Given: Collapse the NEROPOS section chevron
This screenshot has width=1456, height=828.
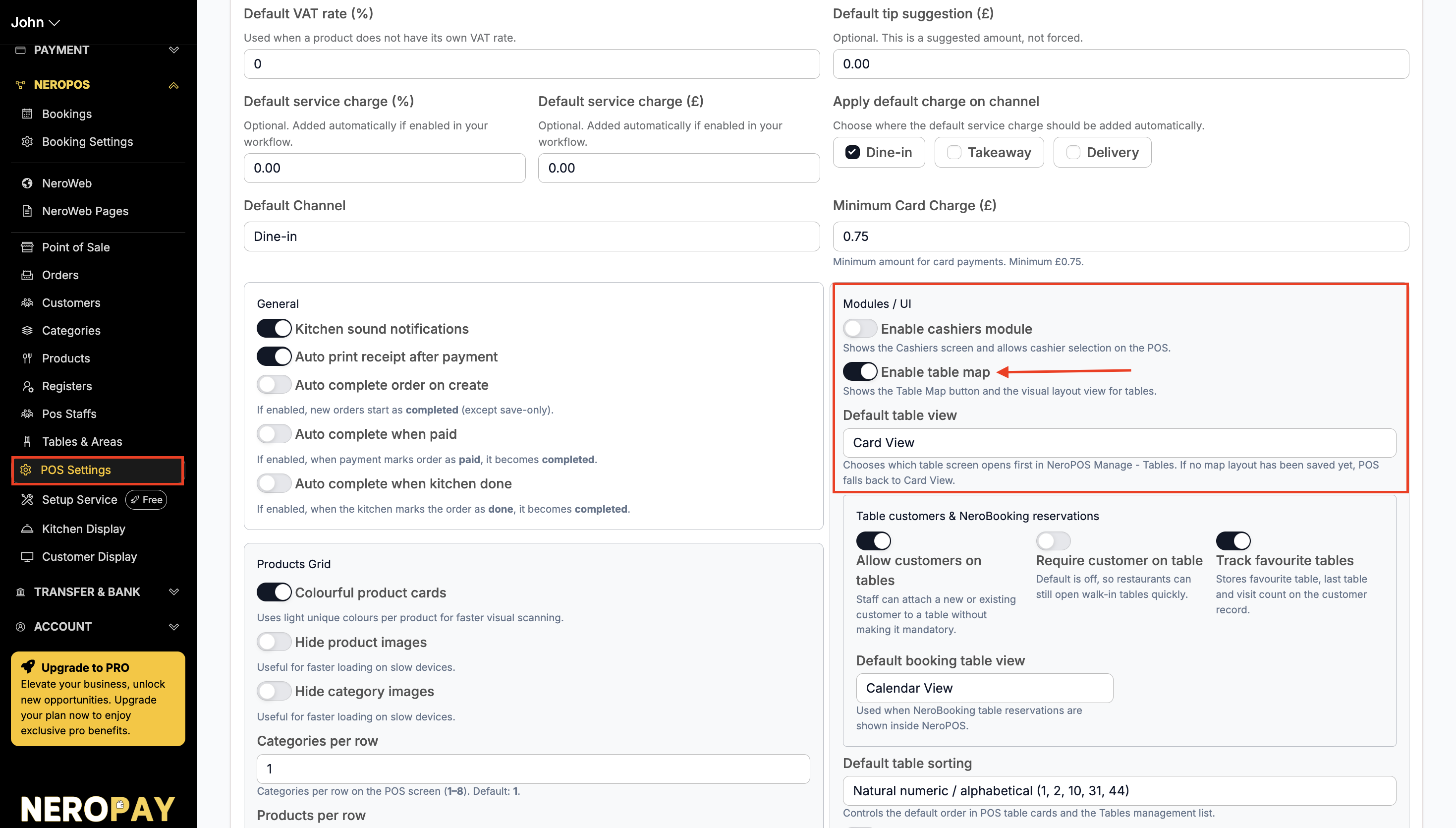Looking at the screenshot, I should point(174,85).
